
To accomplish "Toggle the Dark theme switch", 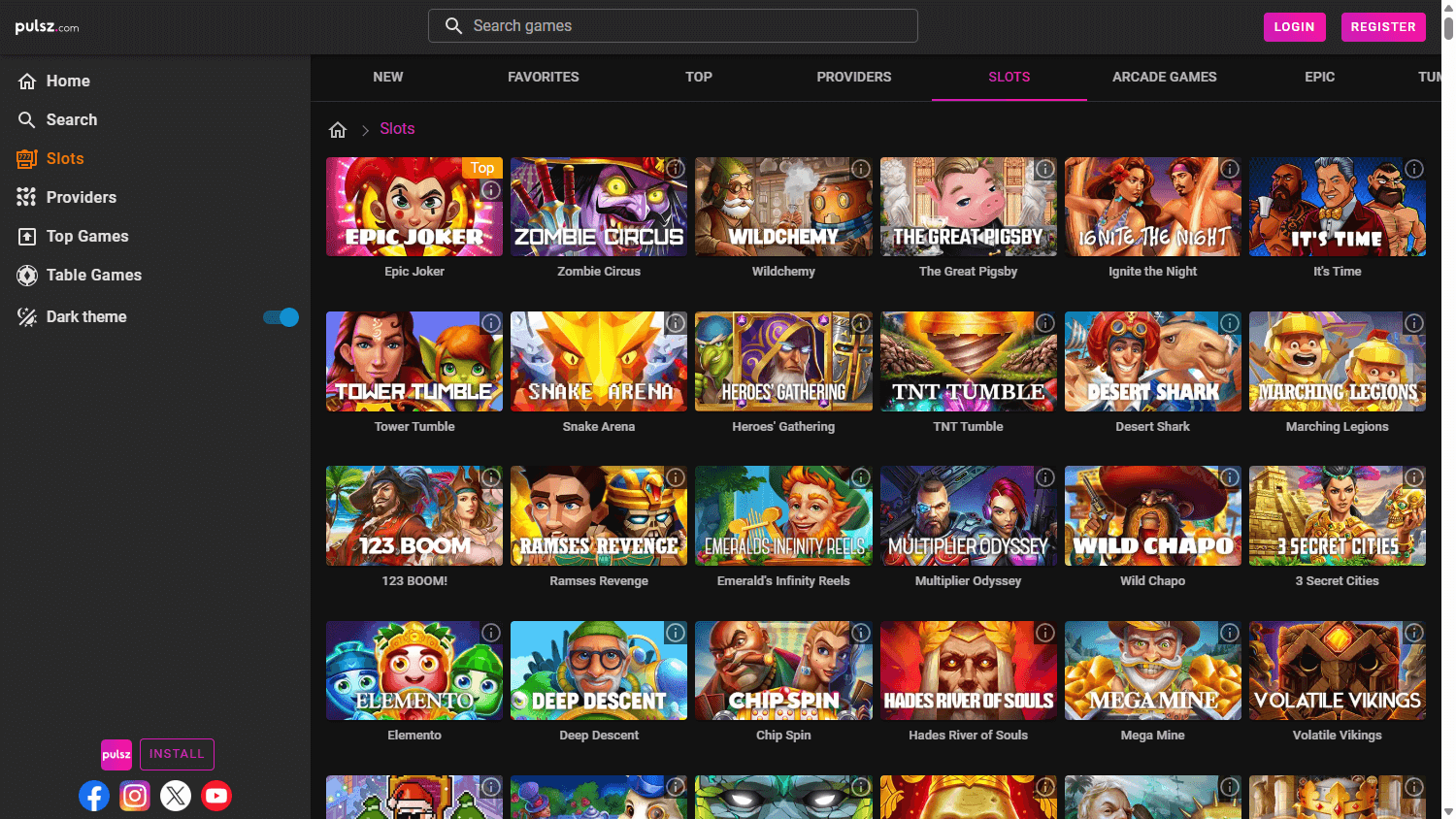I will pyautogui.click(x=280, y=316).
